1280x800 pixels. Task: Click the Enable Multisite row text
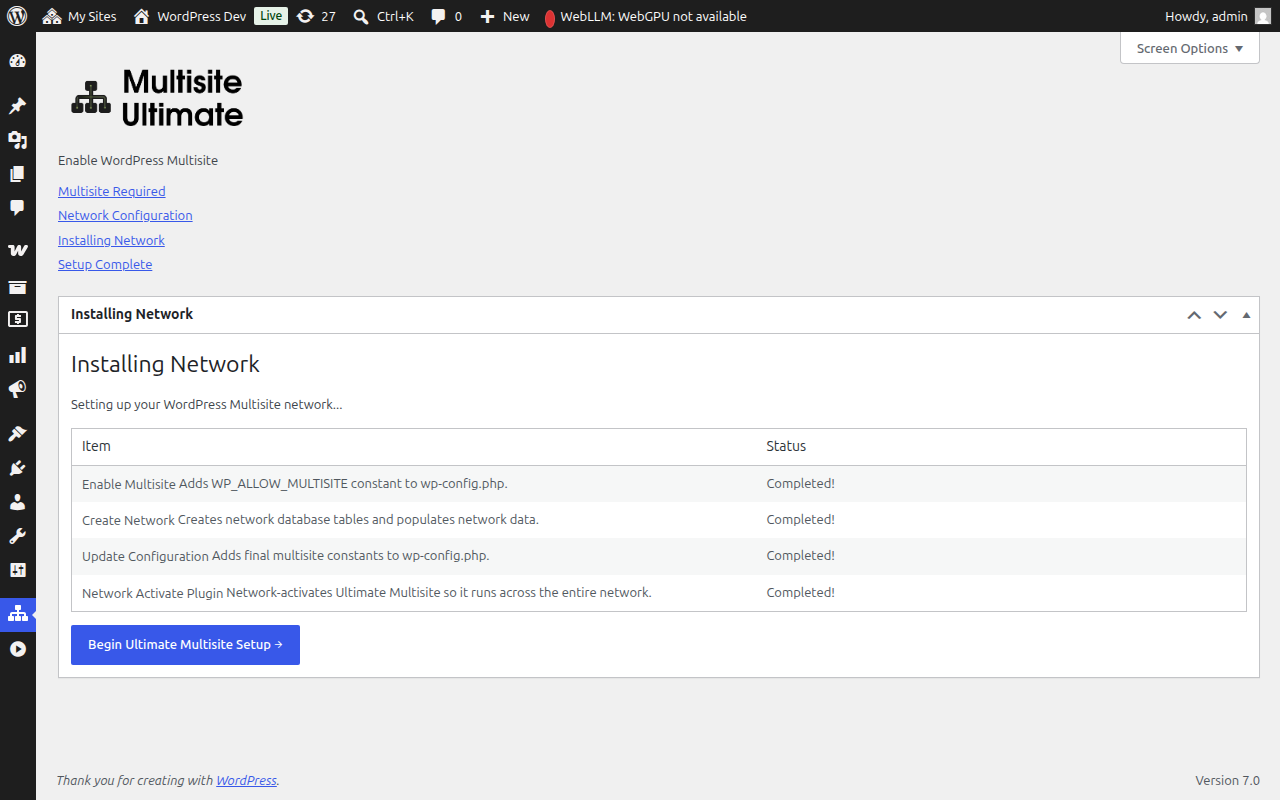coord(295,484)
